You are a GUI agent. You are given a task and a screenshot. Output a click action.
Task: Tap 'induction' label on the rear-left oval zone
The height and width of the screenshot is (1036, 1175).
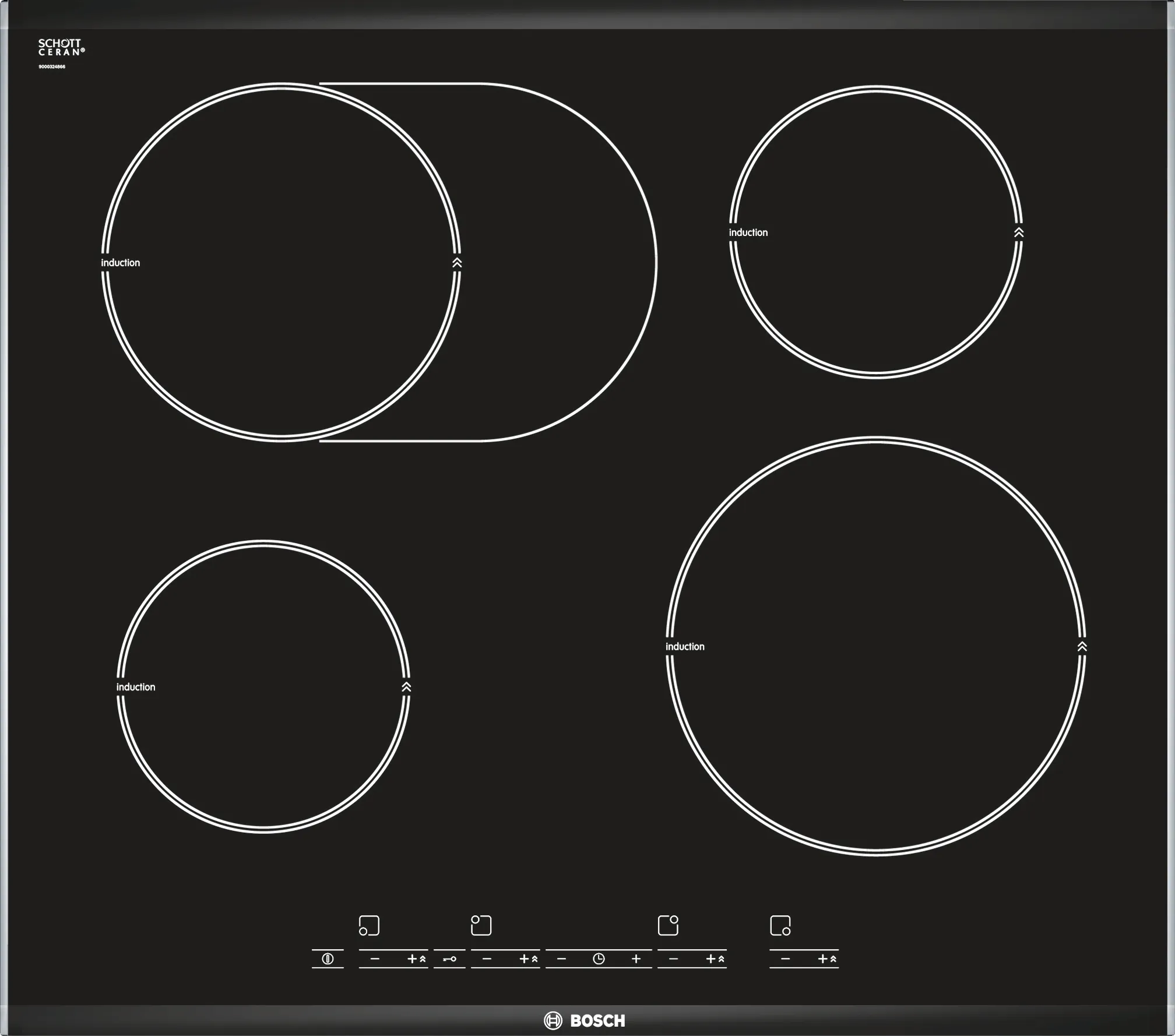[x=121, y=263]
